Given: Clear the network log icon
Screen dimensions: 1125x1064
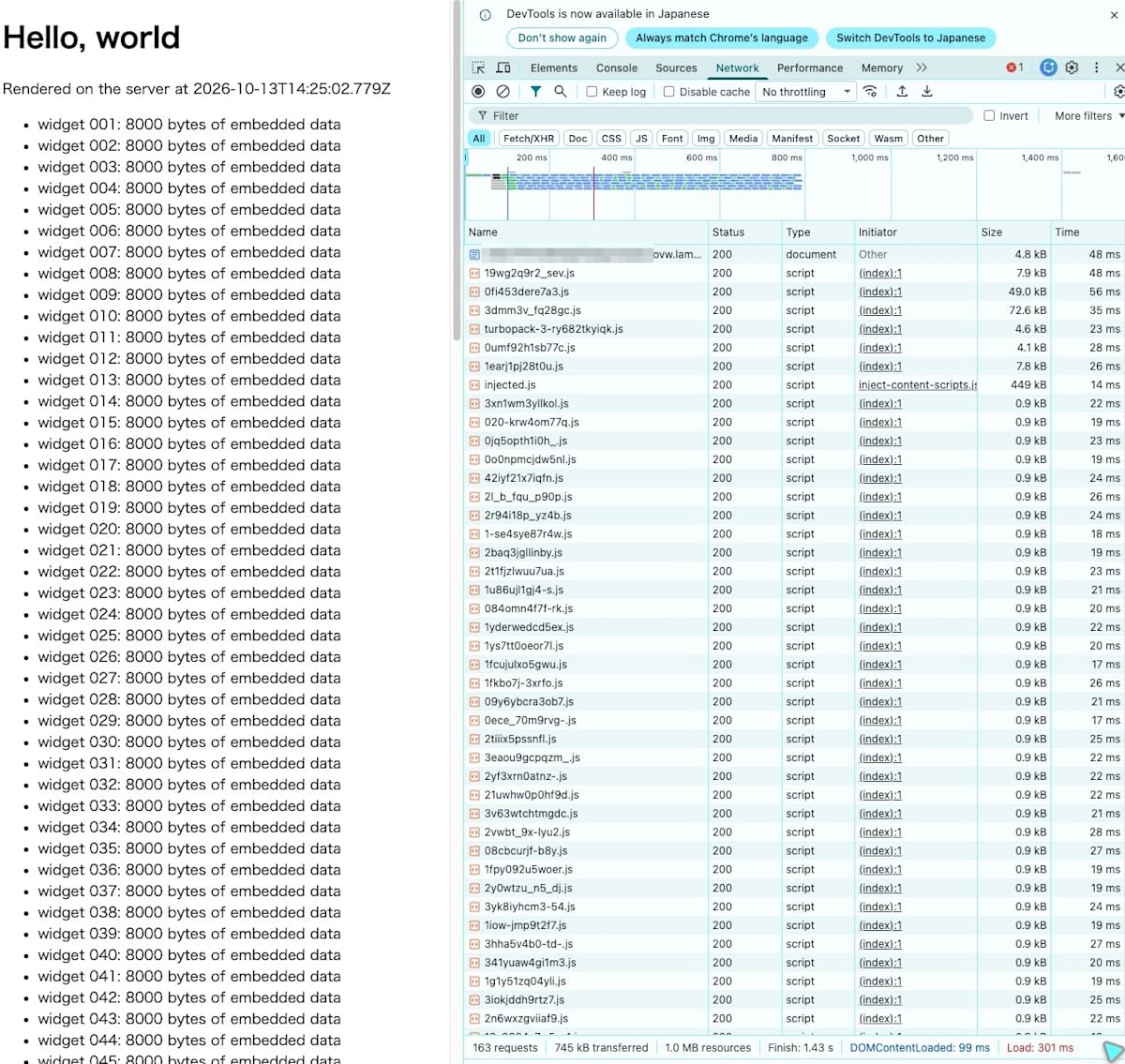Looking at the screenshot, I should (503, 92).
